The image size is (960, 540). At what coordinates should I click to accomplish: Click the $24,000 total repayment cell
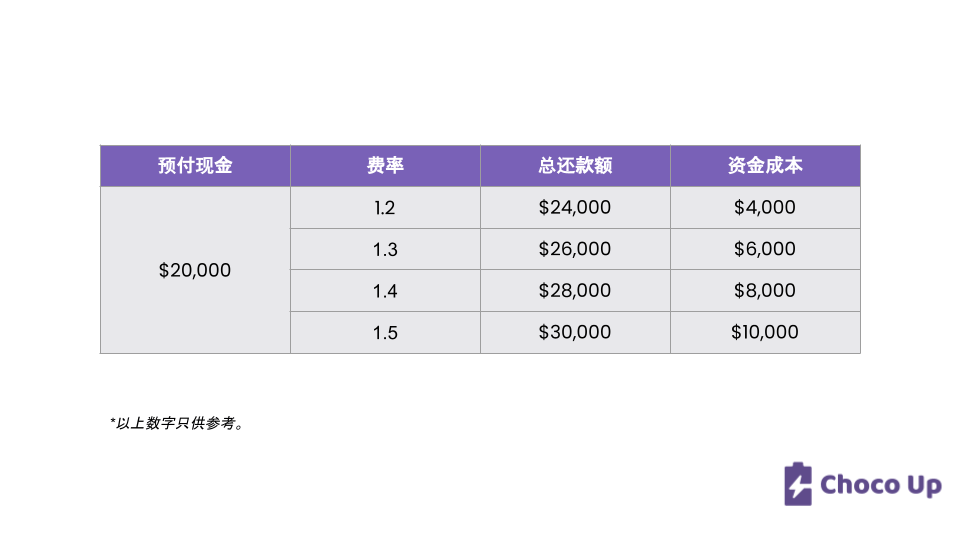tap(575, 208)
